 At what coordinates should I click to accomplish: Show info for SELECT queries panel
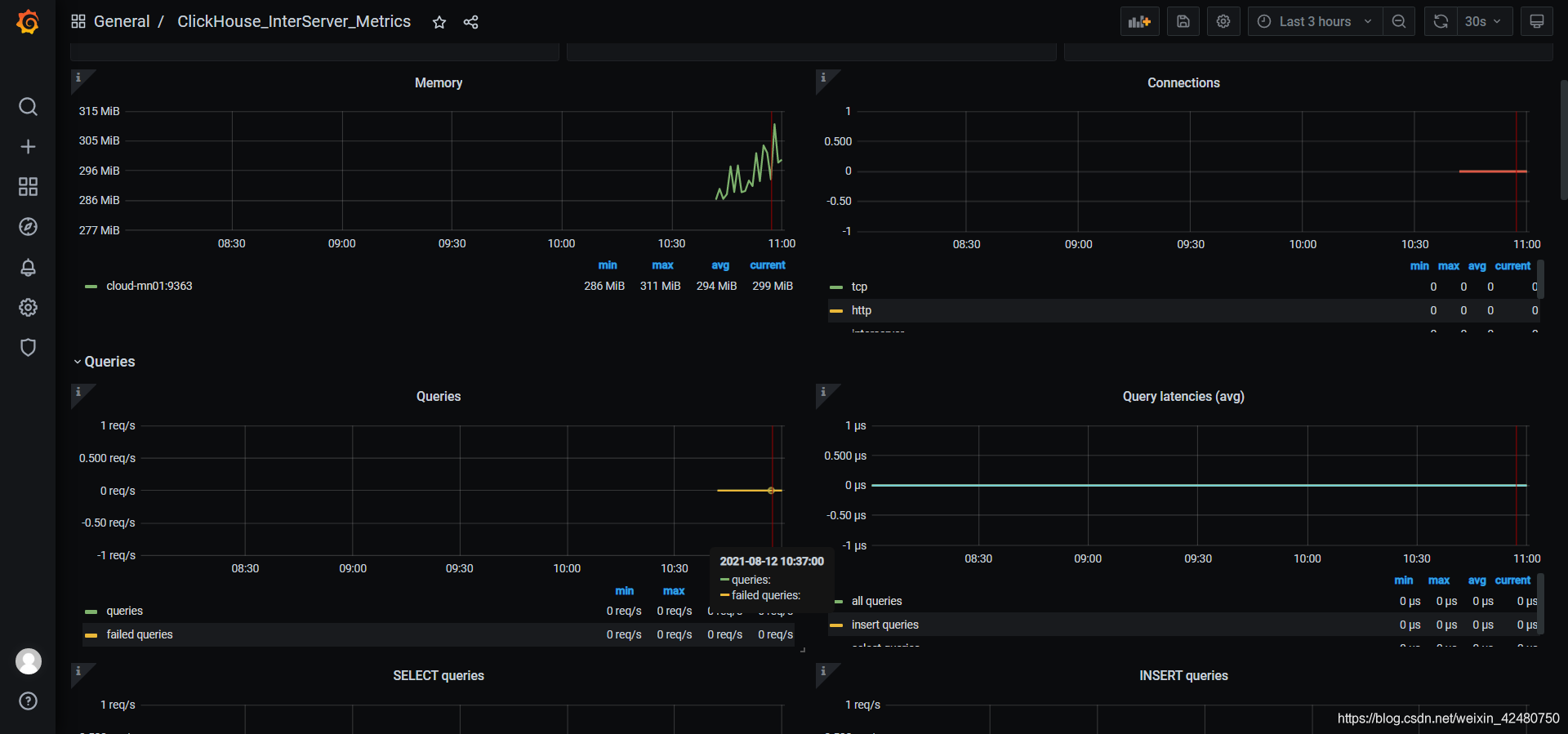(x=78, y=671)
